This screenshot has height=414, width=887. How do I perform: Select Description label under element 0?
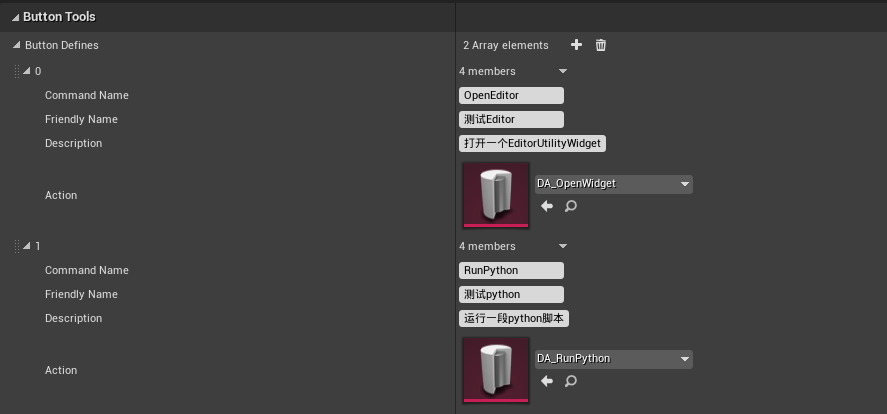click(74, 143)
